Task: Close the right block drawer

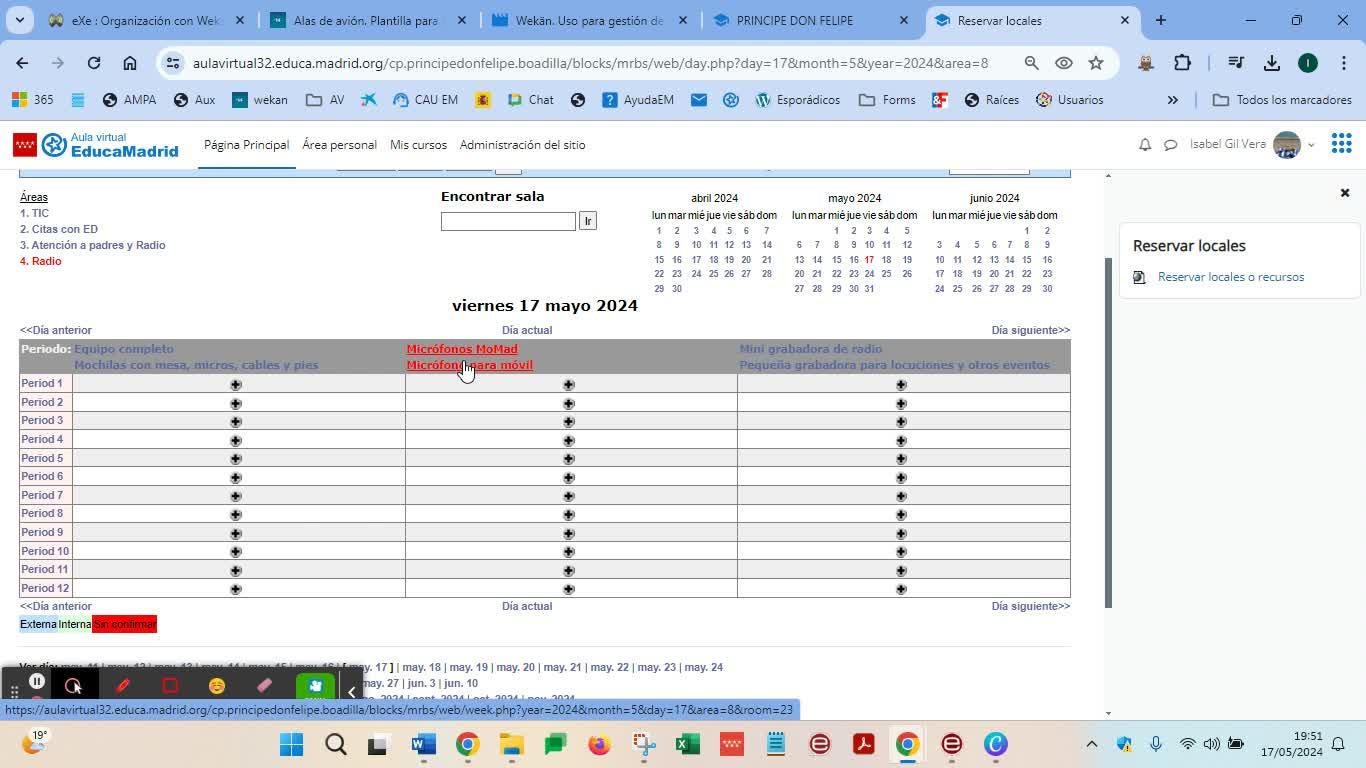Action: (1344, 193)
